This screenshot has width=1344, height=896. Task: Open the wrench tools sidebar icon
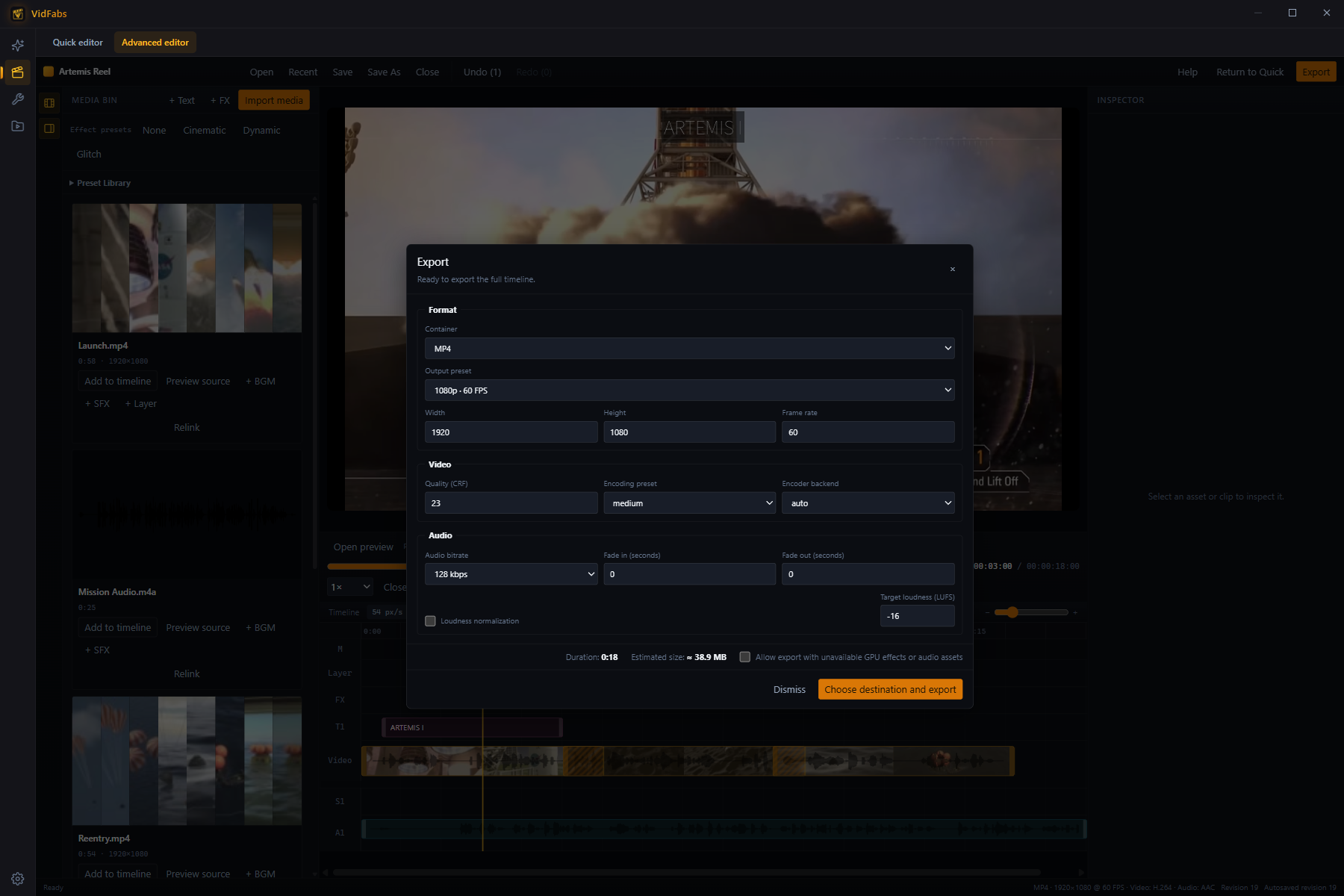point(18,99)
